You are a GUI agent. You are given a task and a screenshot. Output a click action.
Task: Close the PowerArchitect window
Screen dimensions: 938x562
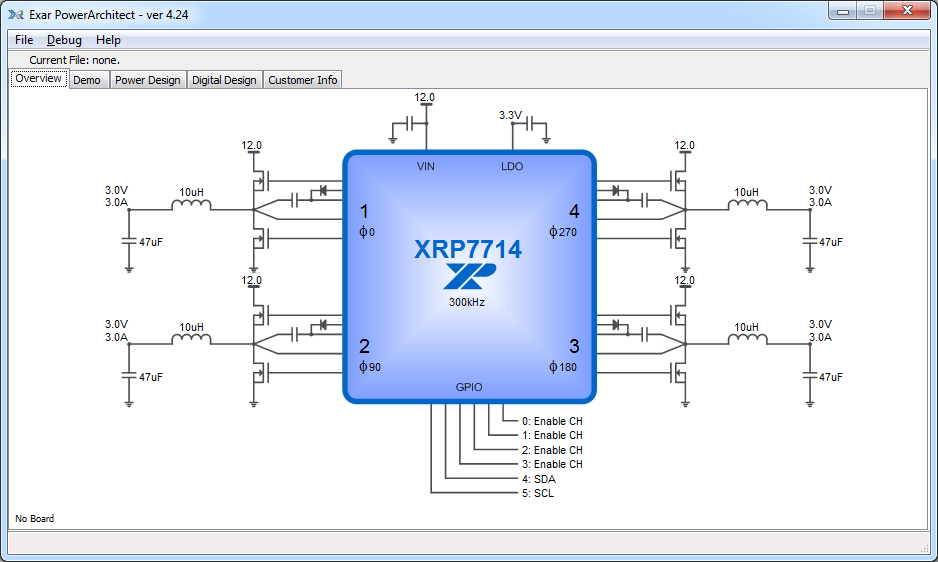[x=907, y=11]
